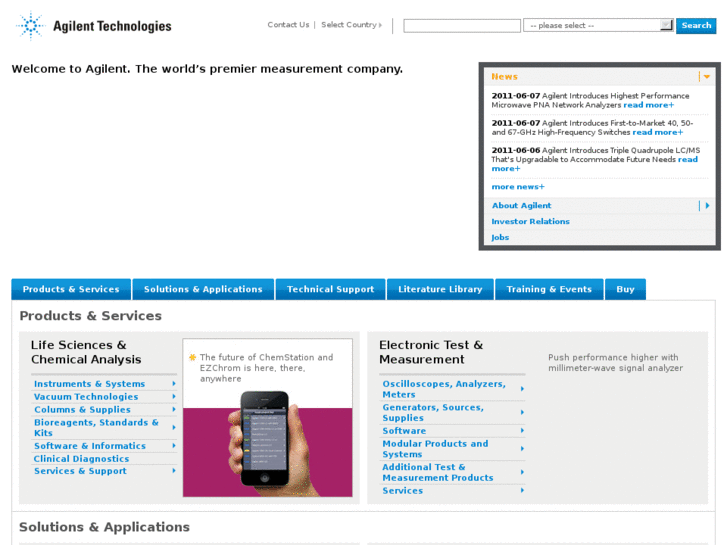Screen dimensions: 727x545
Task: Switch to Training & Events tab
Action: (x=549, y=289)
